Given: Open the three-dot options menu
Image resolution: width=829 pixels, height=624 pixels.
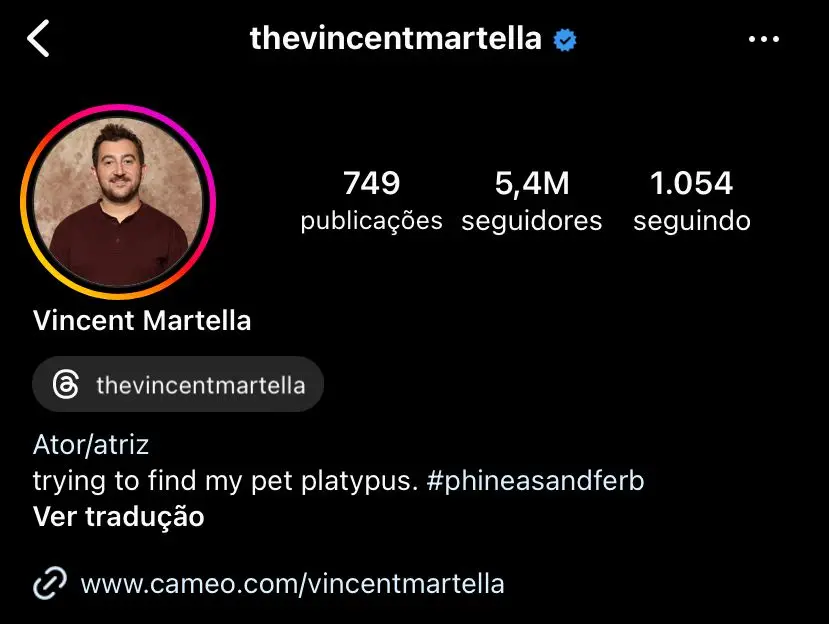Looking at the screenshot, I should point(765,38).
